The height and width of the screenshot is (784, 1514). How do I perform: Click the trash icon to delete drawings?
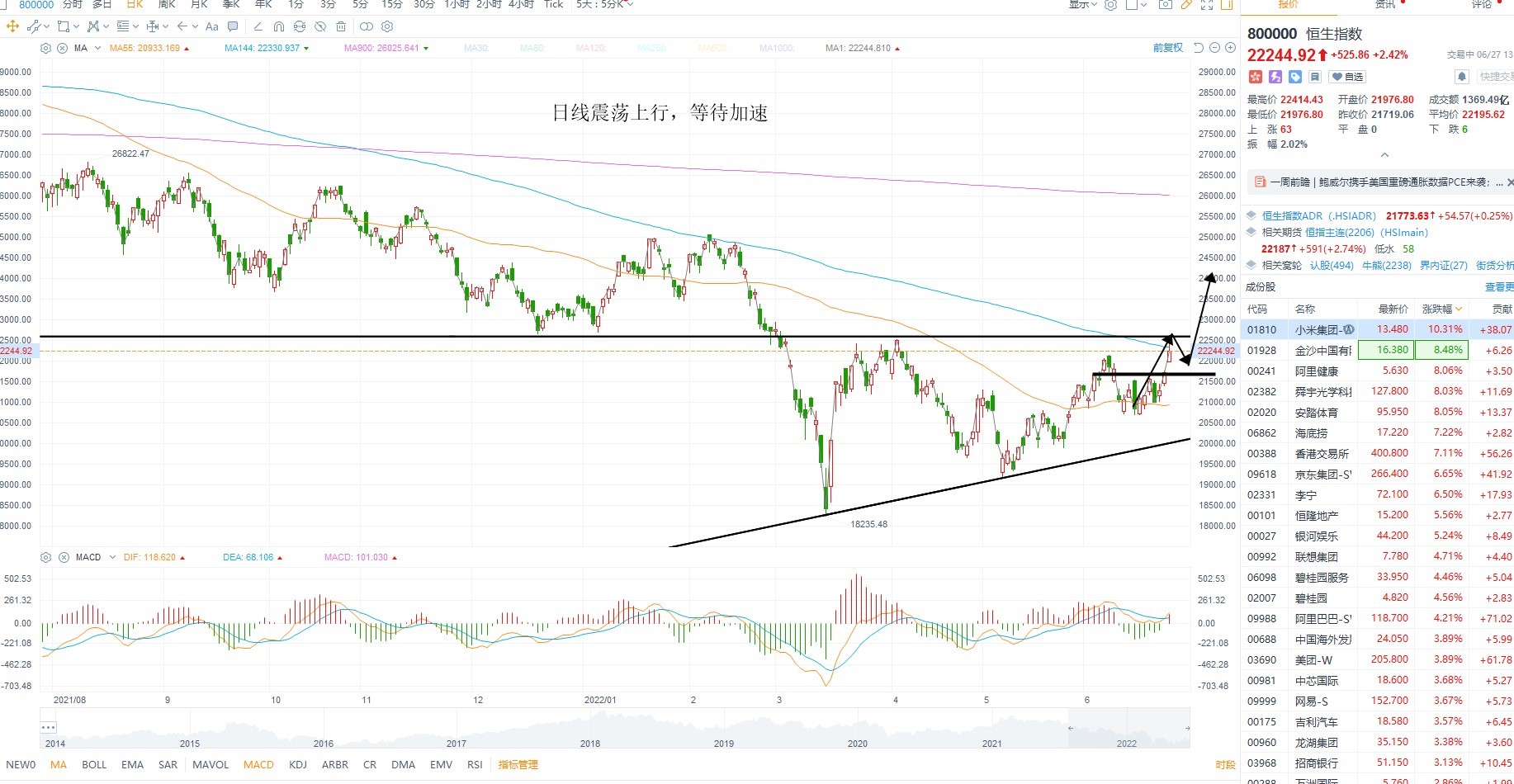[x=341, y=26]
